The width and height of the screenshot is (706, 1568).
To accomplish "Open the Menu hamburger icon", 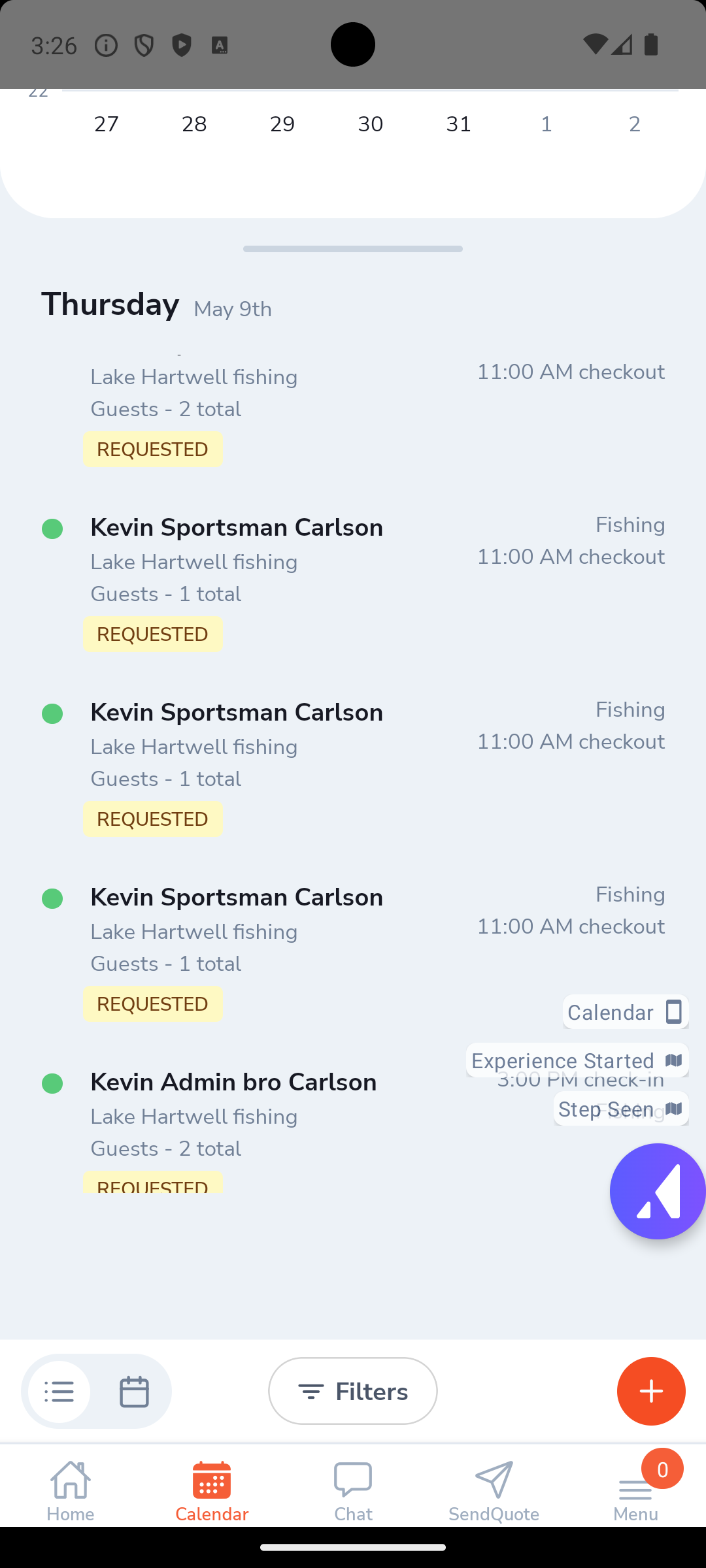I will coord(635,1490).
